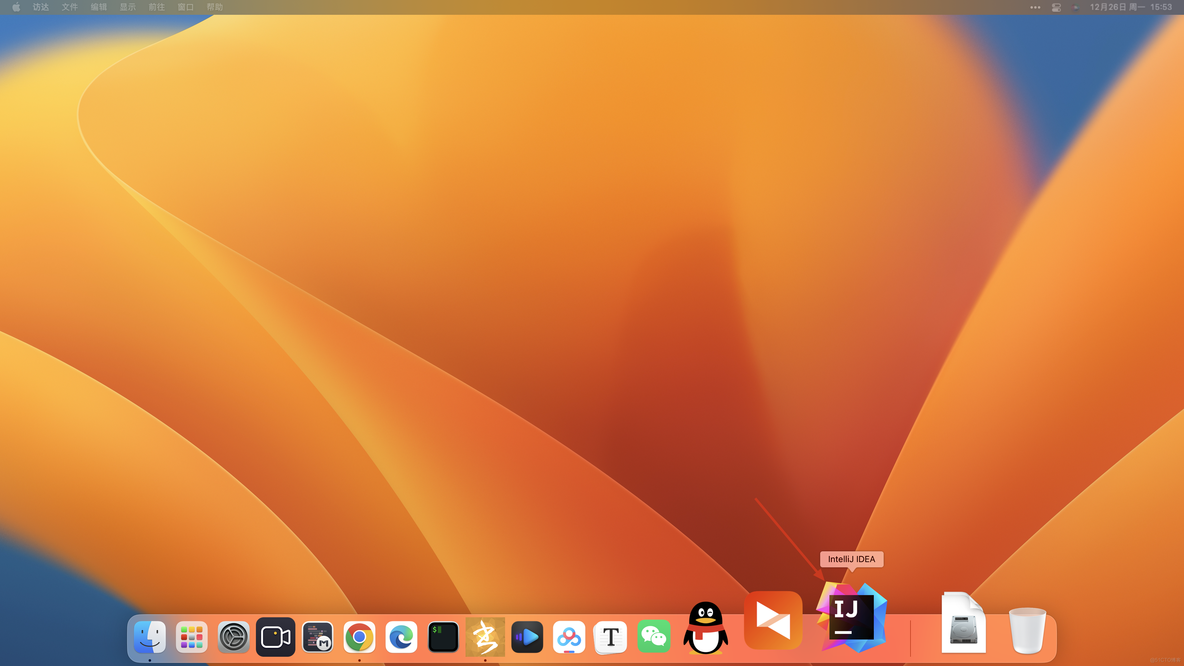Show hidden menu bar items (three dots)
The height and width of the screenshot is (666, 1184).
tap(1035, 7)
